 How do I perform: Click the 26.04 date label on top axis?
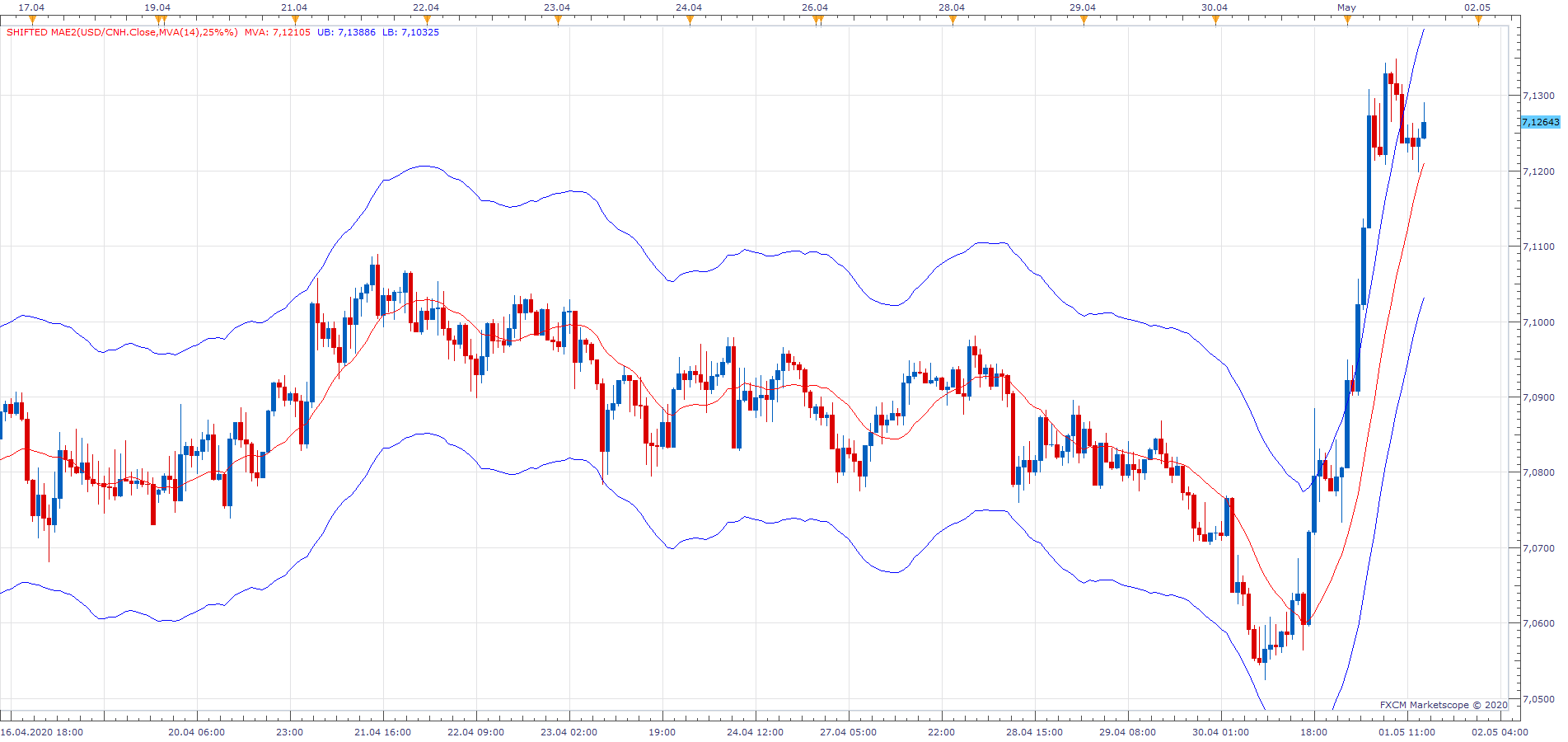click(x=815, y=7)
